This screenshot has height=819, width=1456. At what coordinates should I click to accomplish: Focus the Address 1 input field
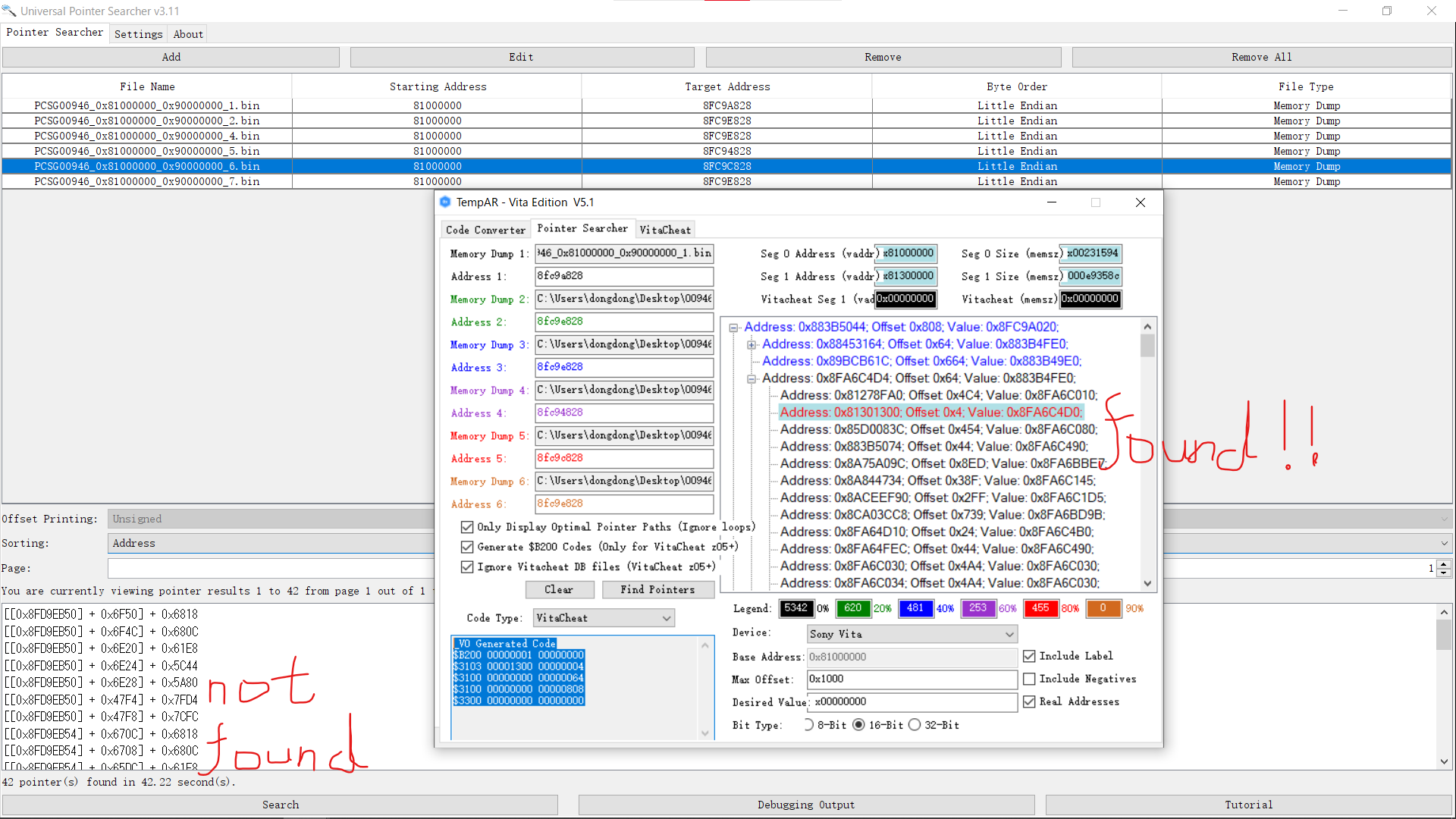click(624, 276)
